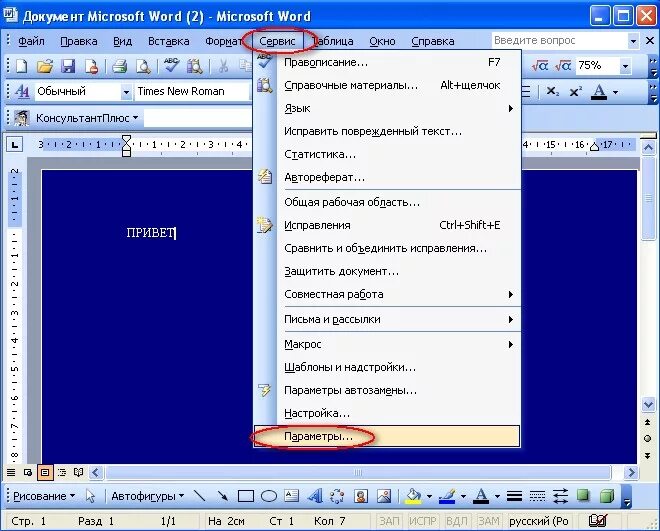660x531 pixels.
Task: Apply line color brush icon
Action: 447,496
